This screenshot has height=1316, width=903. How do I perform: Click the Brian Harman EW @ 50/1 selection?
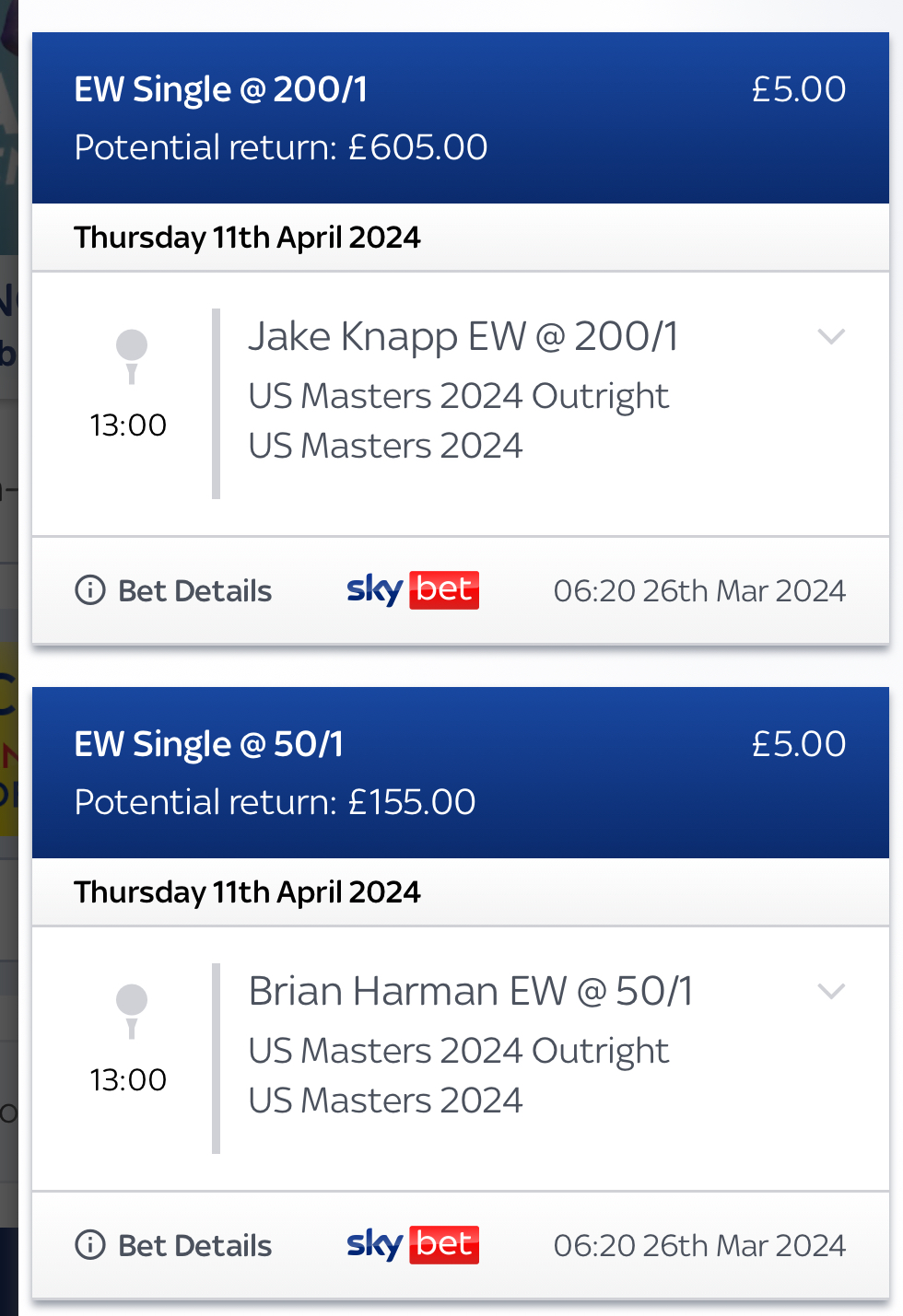click(x=470, y=992)
